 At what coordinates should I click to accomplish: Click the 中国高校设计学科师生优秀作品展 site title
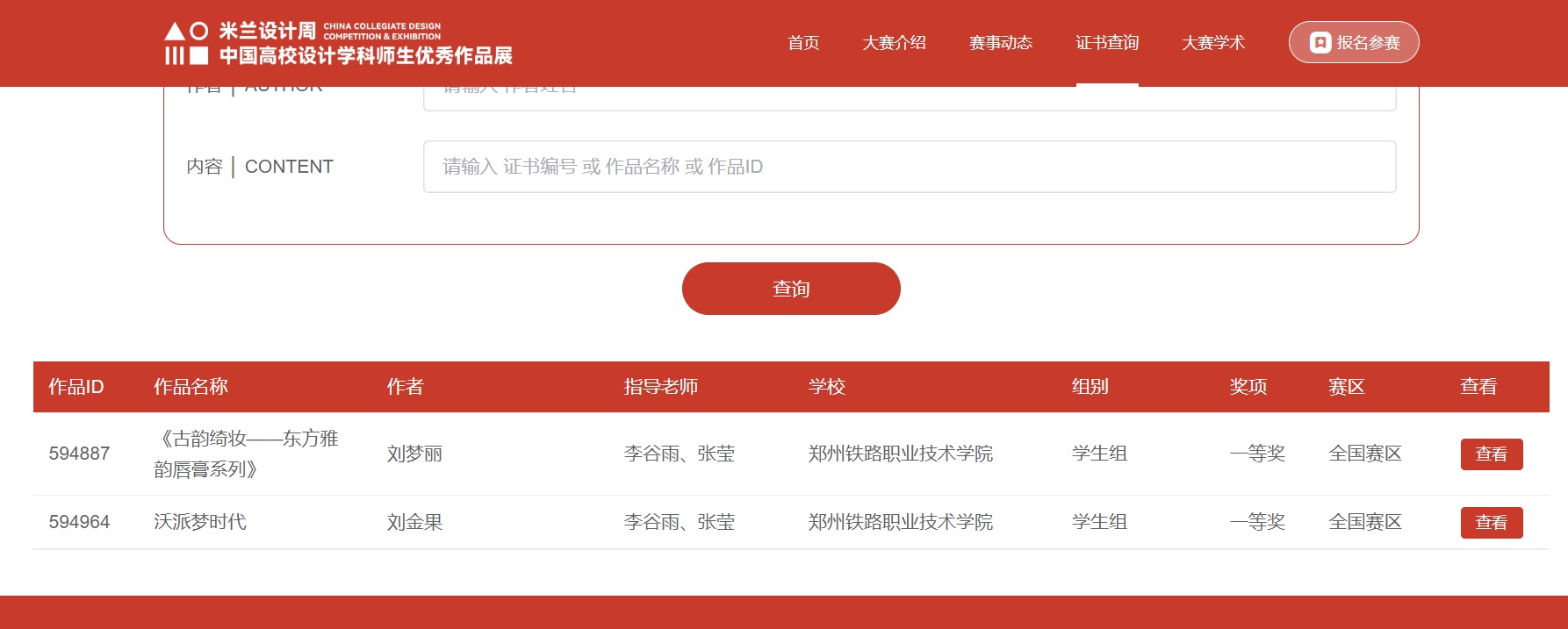click(365, 56)
